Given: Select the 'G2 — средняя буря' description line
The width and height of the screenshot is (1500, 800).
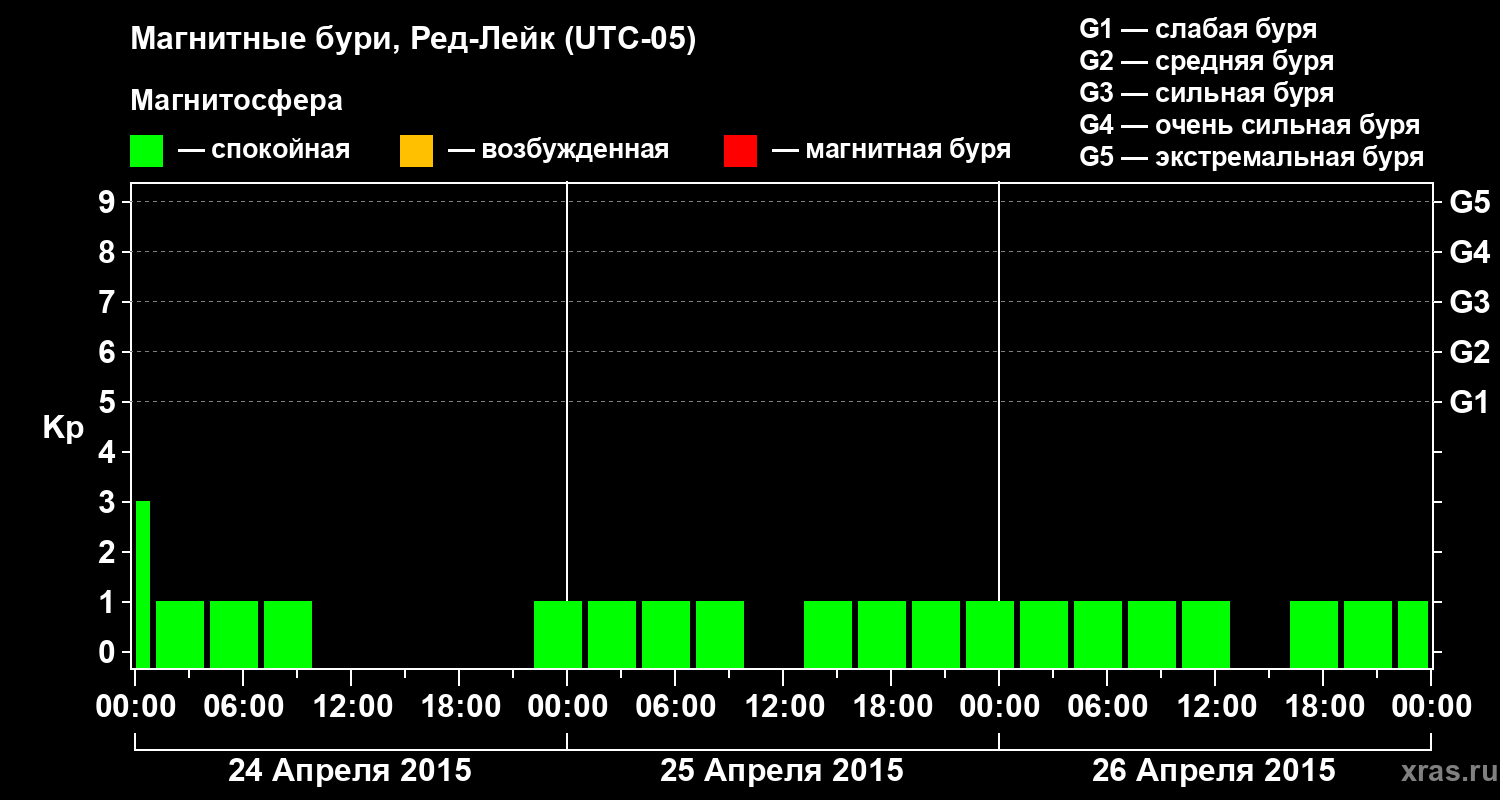Looking at the screenshot, I should pos(1206,61).
